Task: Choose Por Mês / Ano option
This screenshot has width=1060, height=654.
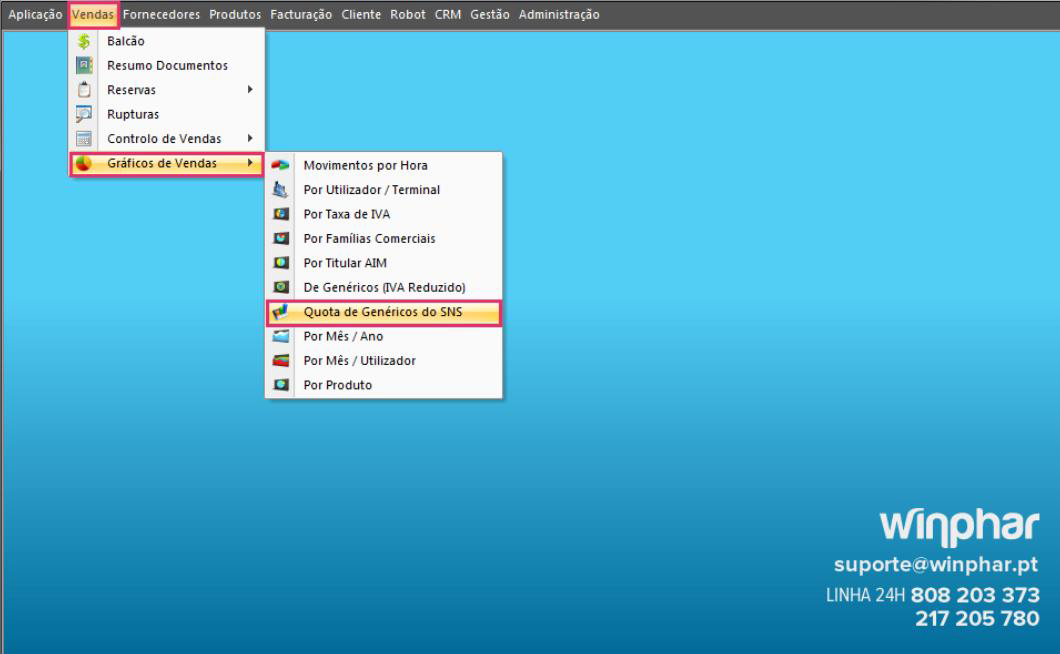Action: (384, 336)
